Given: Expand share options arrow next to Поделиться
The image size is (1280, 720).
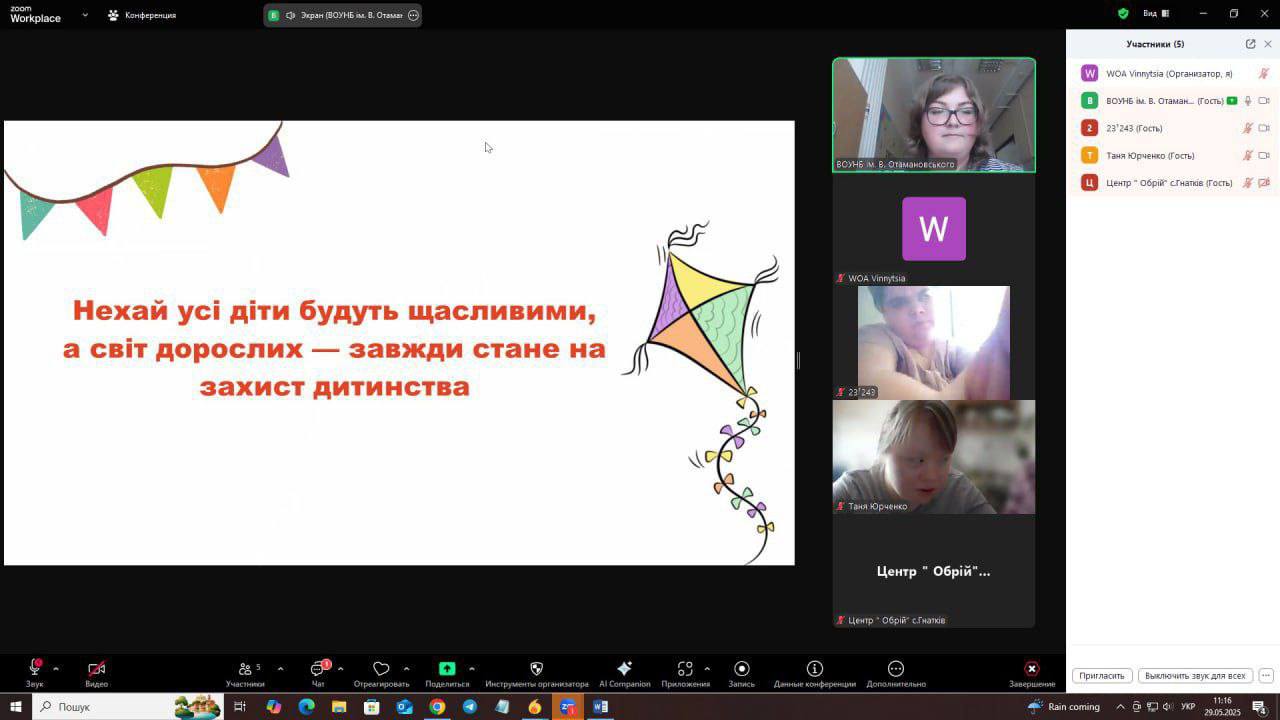Looking at the screenshot, I should point(471,668).
